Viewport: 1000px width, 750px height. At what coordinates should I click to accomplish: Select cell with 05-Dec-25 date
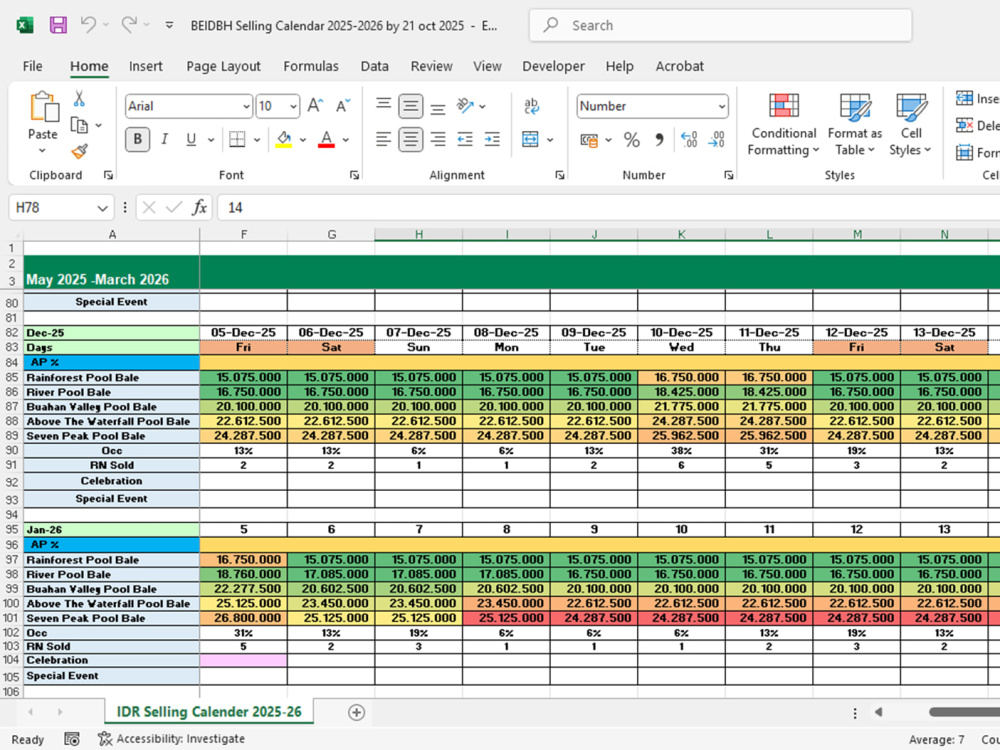(244, 332)
